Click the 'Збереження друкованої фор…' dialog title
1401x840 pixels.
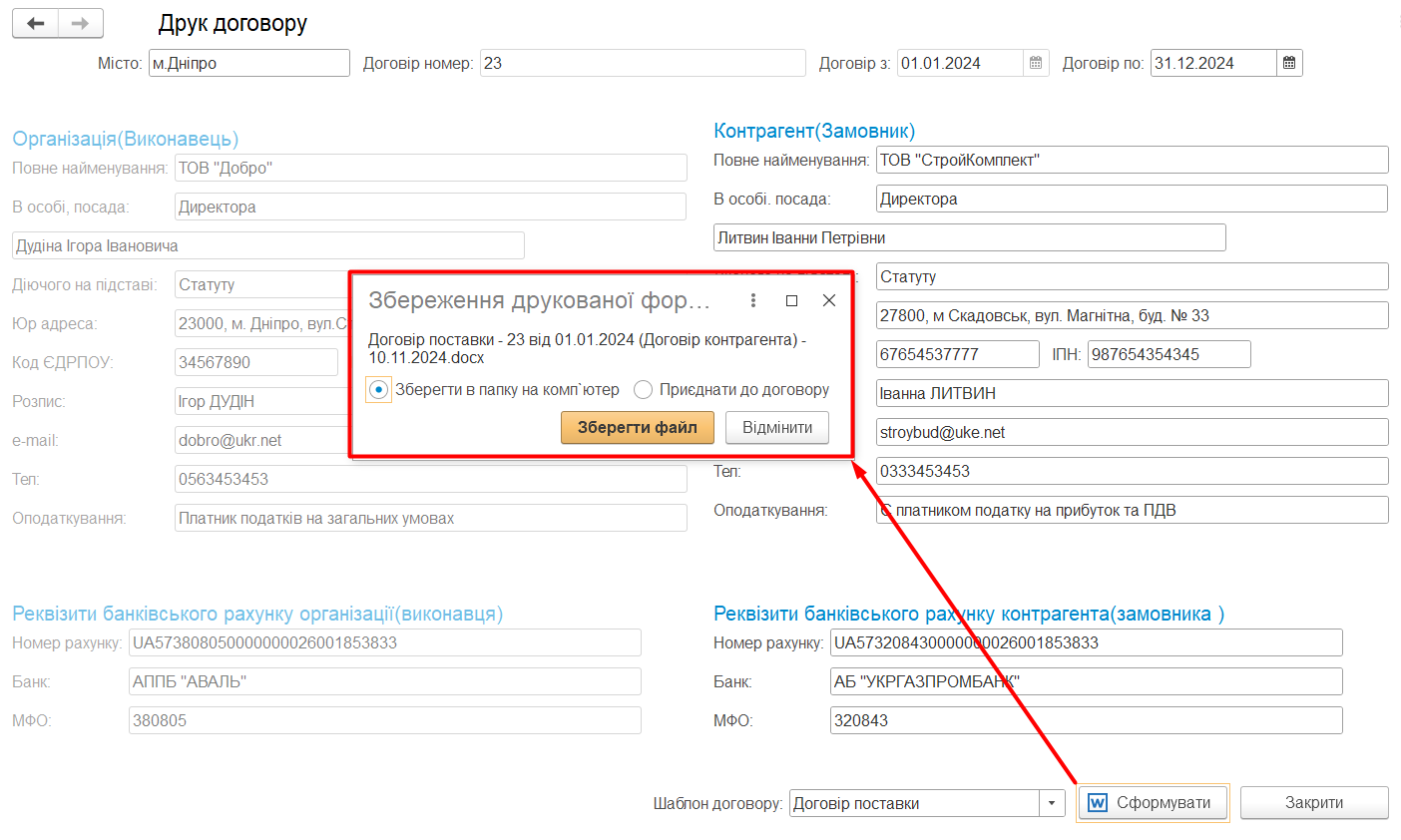click(539, 300)
